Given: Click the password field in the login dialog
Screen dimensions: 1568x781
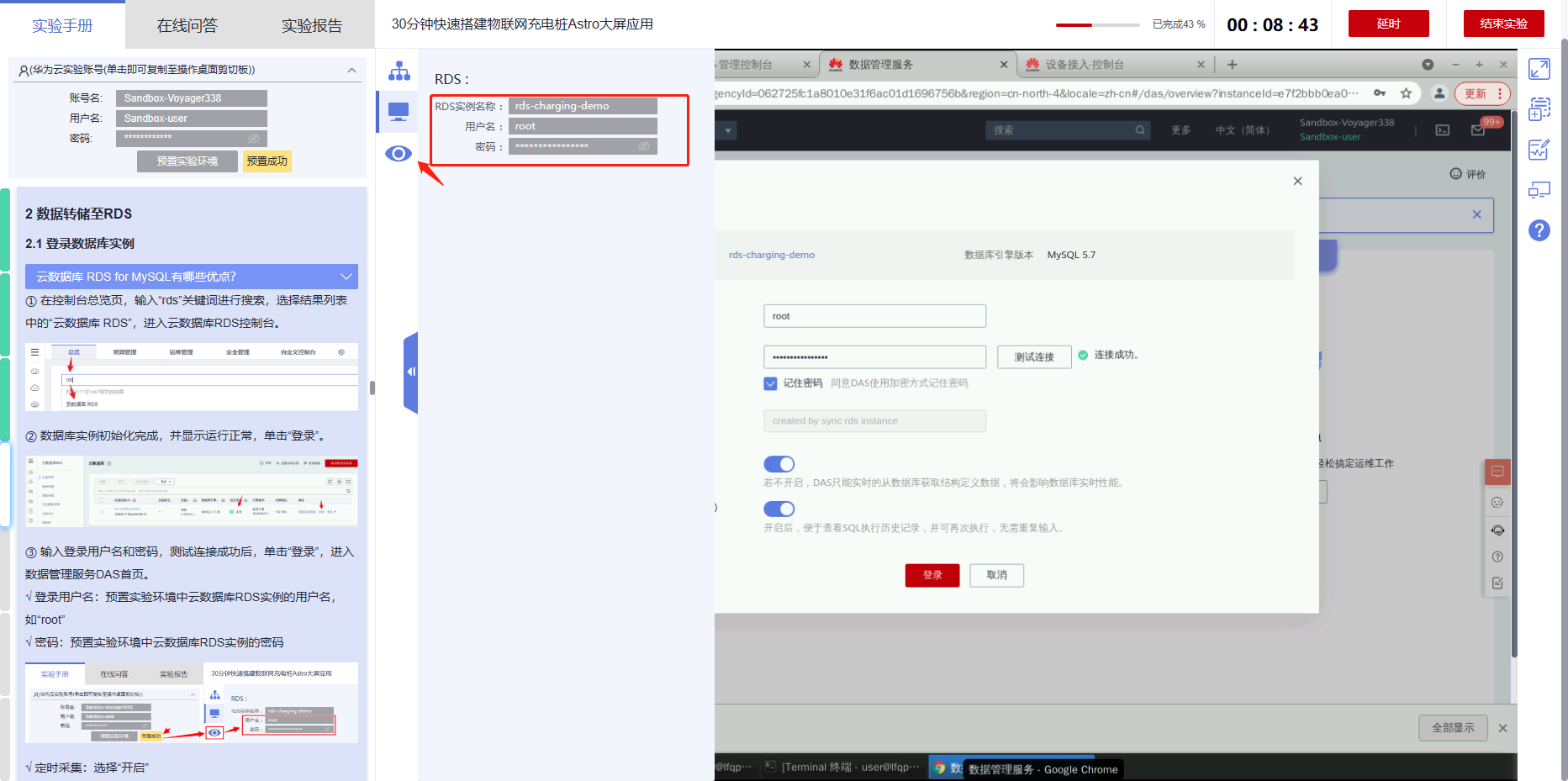Looking at the screenshot, I should [x=874, y=357].
